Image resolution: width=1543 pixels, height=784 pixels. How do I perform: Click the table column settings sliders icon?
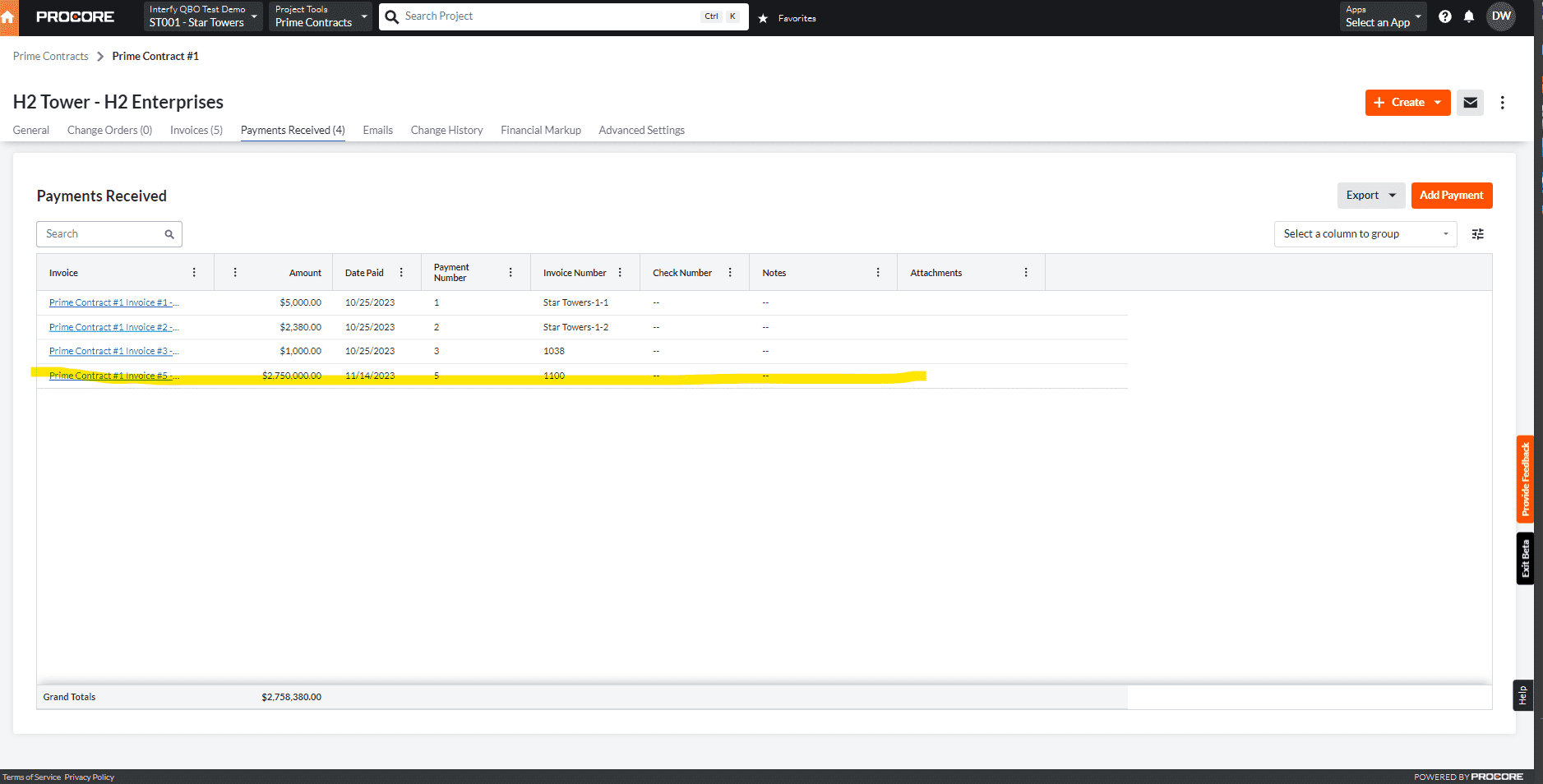click(1477, 234)
